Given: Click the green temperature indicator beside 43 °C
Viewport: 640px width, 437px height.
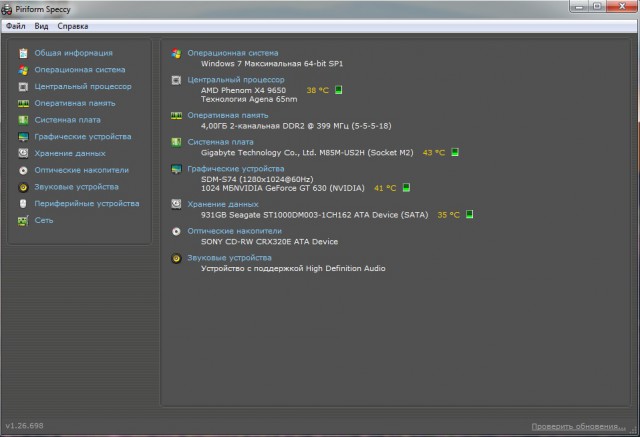Looking at the screenshot, I should [455, 152].
